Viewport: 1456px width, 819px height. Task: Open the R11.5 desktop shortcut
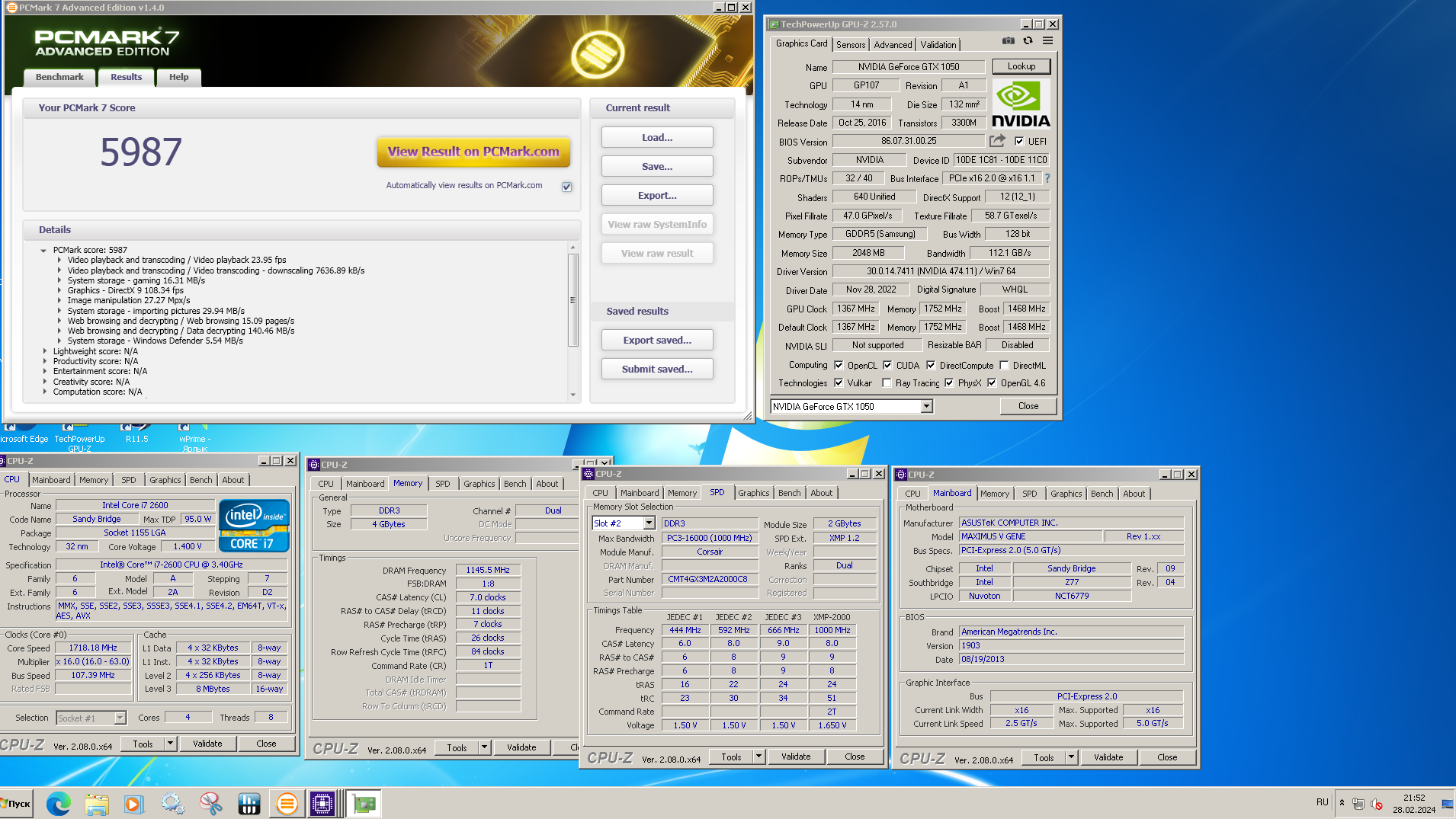click(x=137, y=435)
